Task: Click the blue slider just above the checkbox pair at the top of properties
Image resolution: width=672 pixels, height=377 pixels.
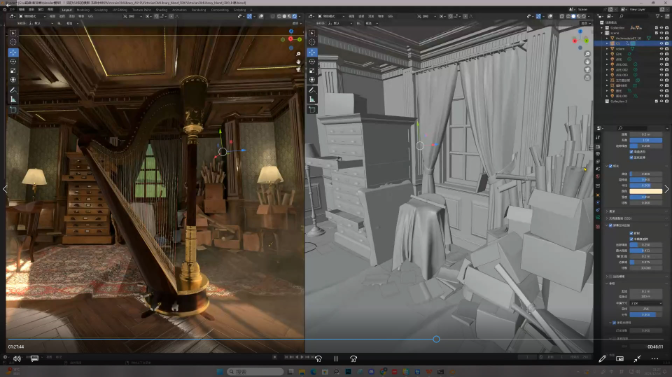Action: coord(646,146)
